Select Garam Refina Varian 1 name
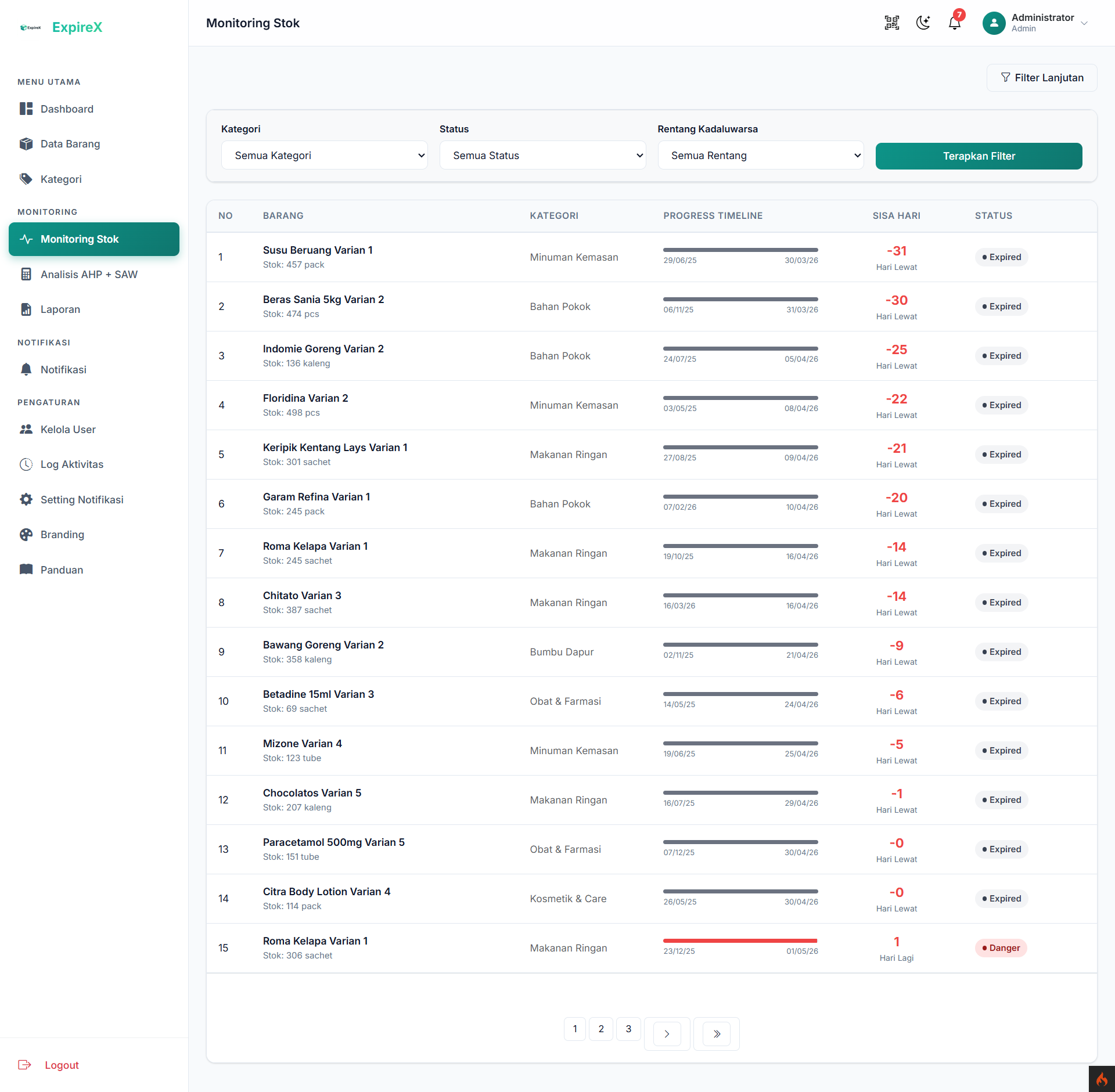The image size is (1115, 1092). click(316, 497)
